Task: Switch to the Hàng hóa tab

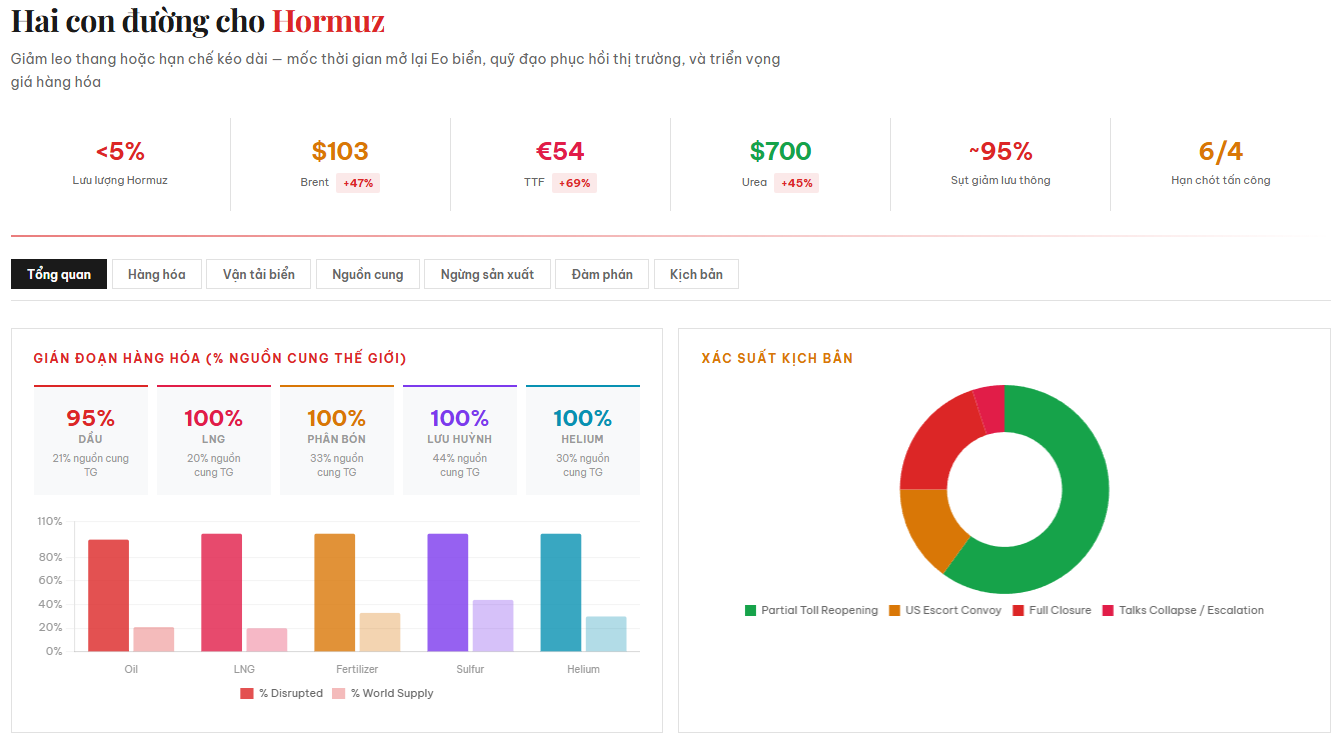Action: pos(156,274)
